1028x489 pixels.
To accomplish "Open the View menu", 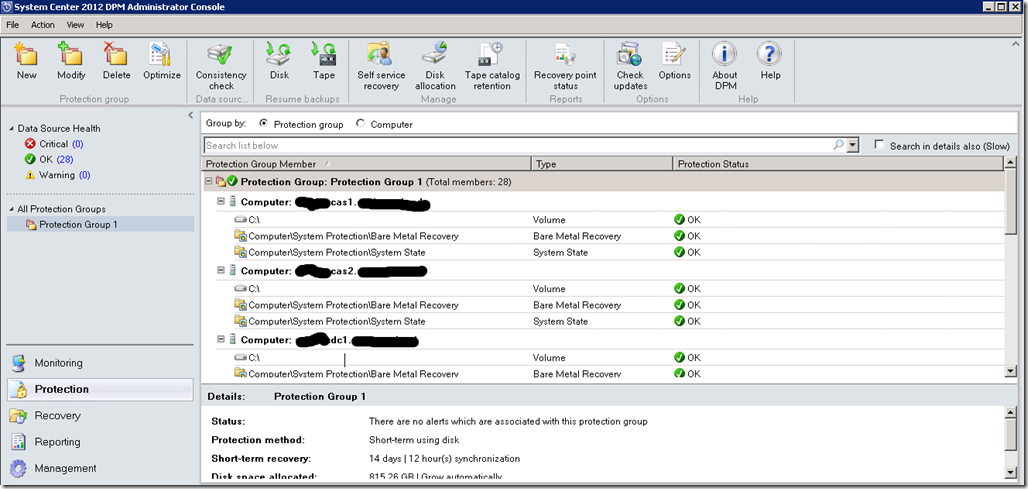I will [75, 25].
